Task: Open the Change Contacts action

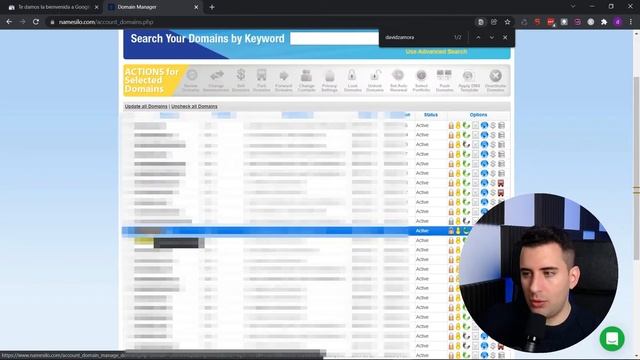Action: [306, 80]
